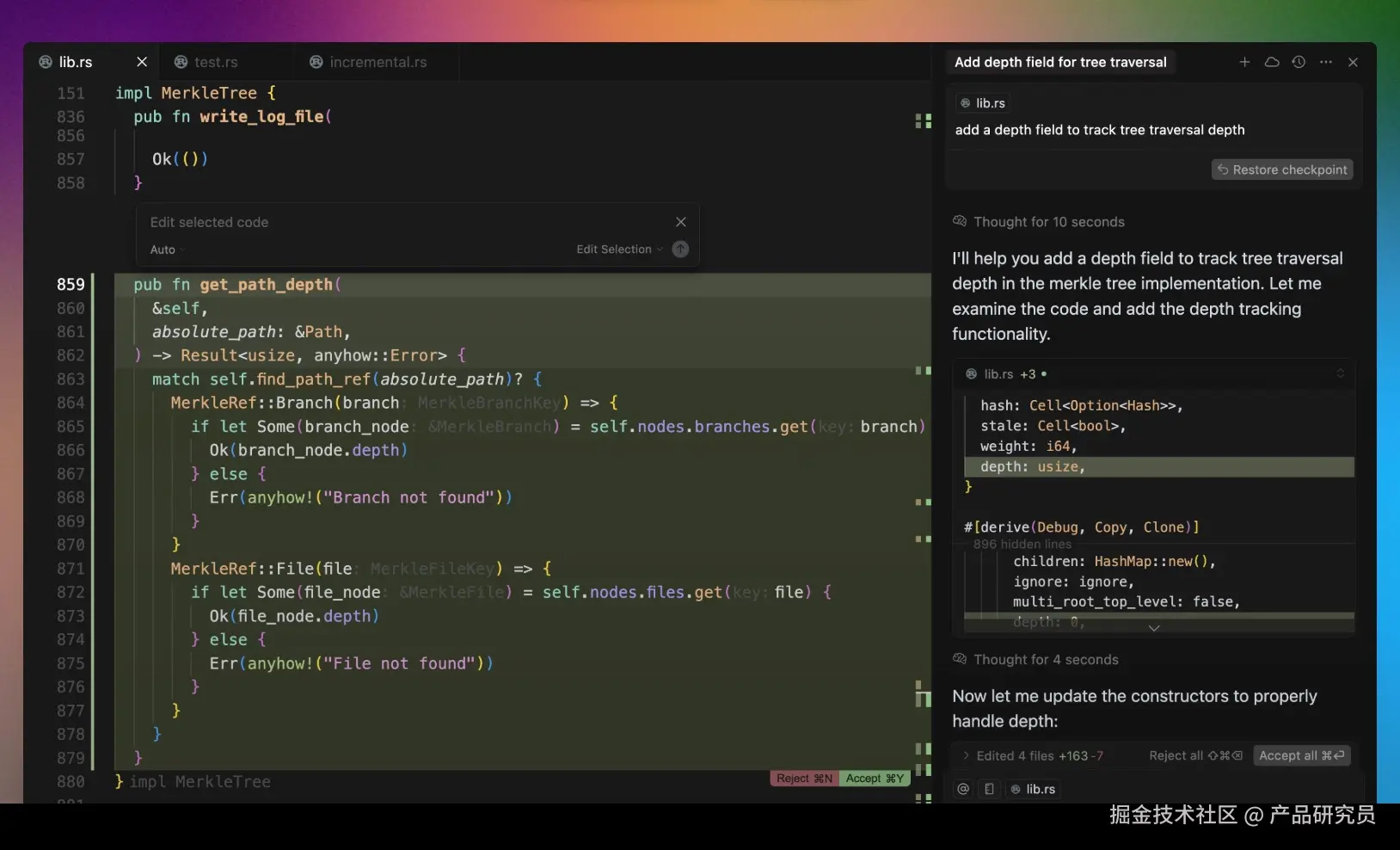
Task: Click Restore checkpoint
Action: (x=1282, y=169)
